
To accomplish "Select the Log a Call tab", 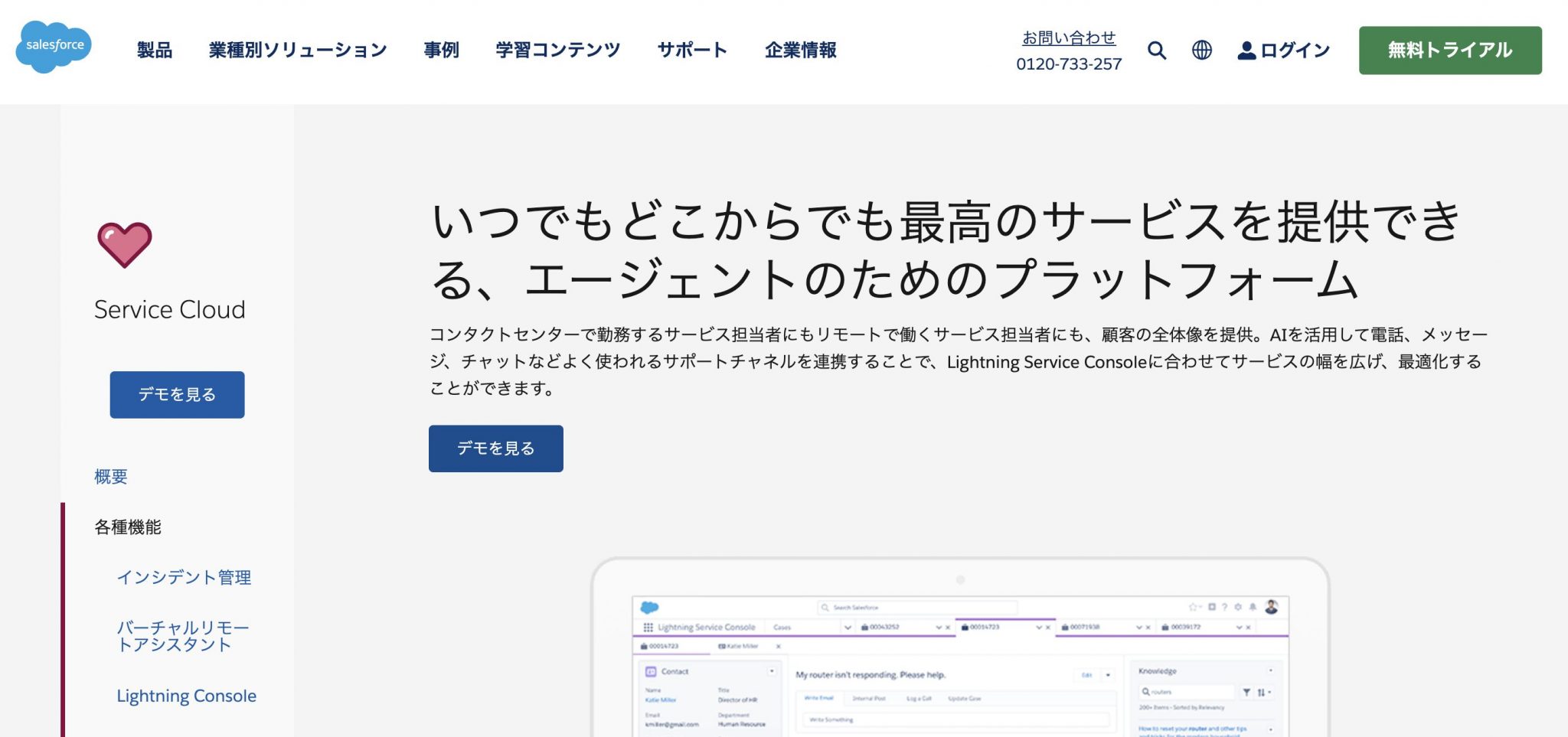I will coord(919,699).
